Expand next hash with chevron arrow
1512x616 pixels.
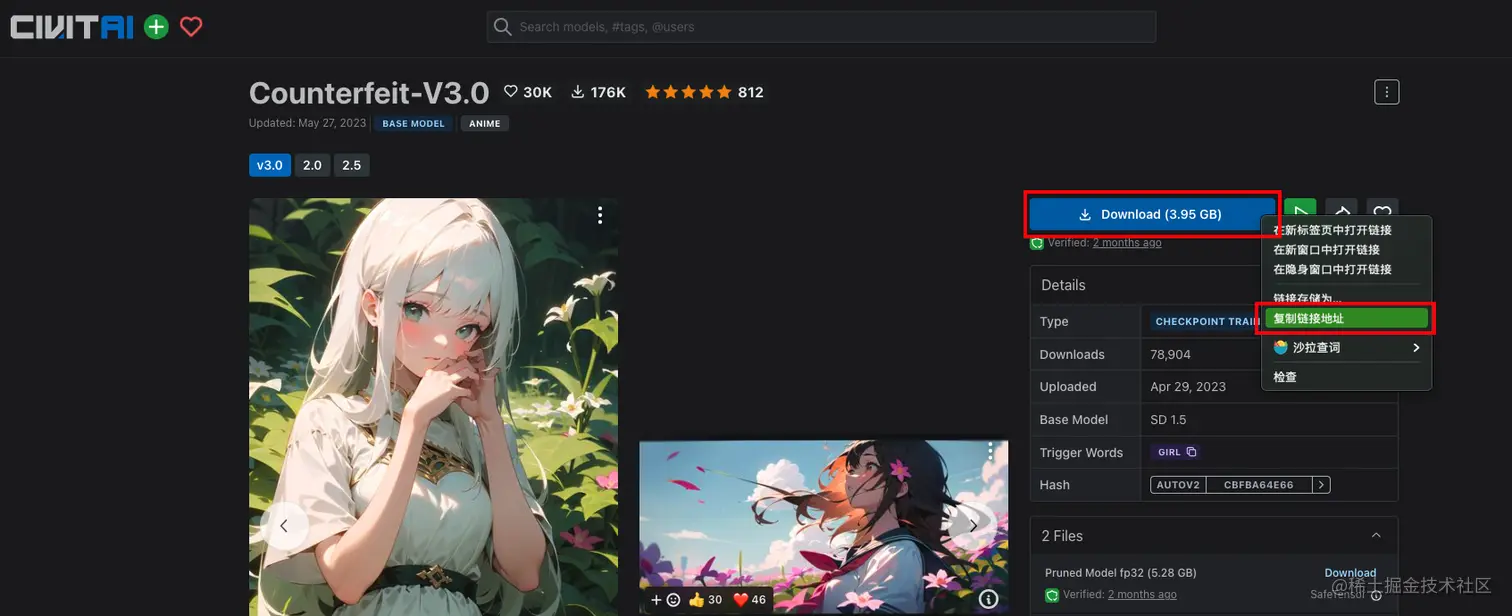1321,485
